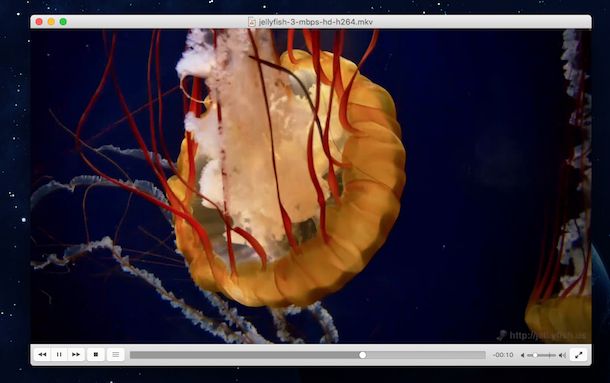Viewport: 610px width, 383px height.
Task: Maximize the window with the green button
Action: coord(63,22)
